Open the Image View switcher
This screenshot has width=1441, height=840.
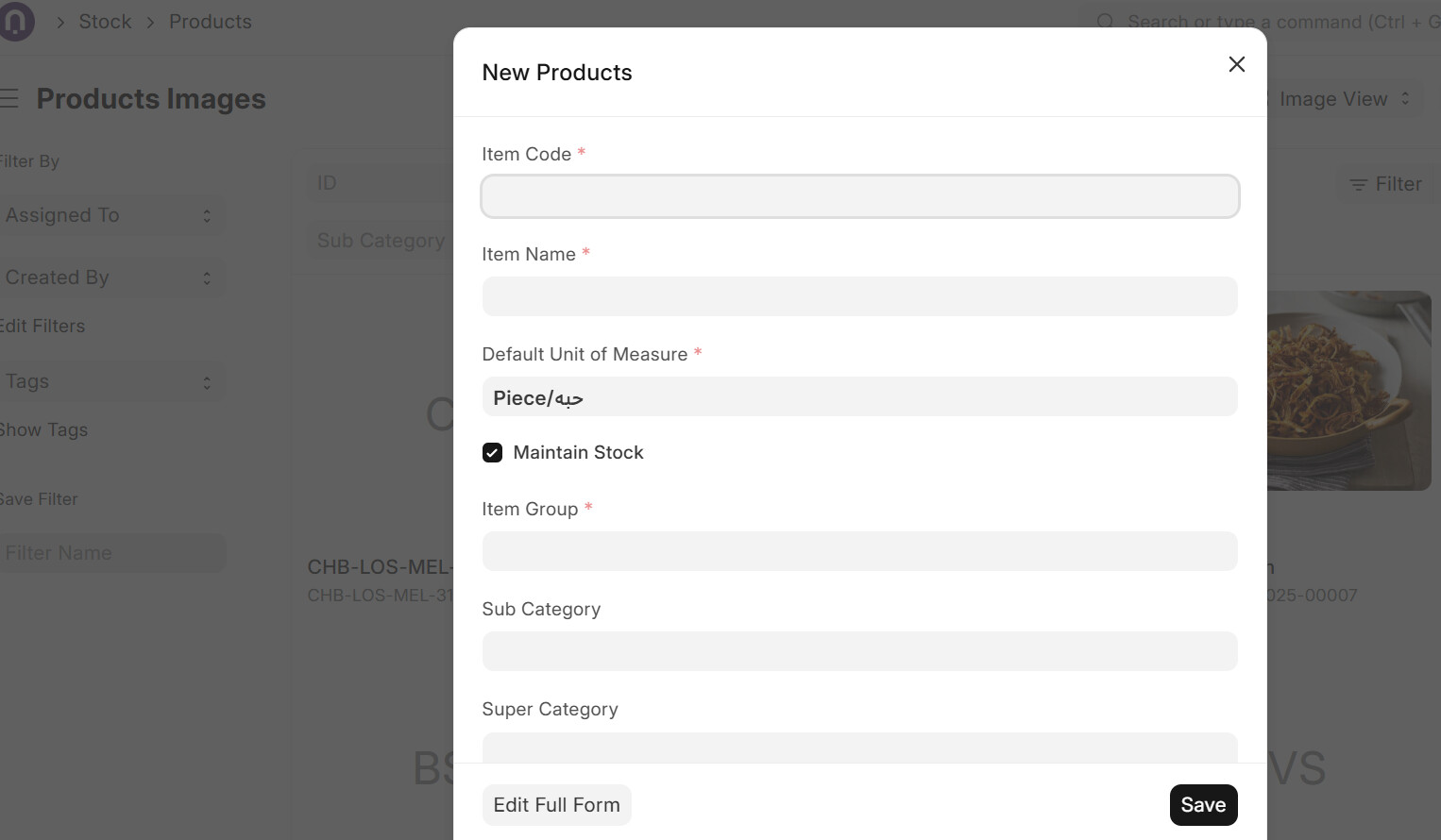click(1345, 99)
